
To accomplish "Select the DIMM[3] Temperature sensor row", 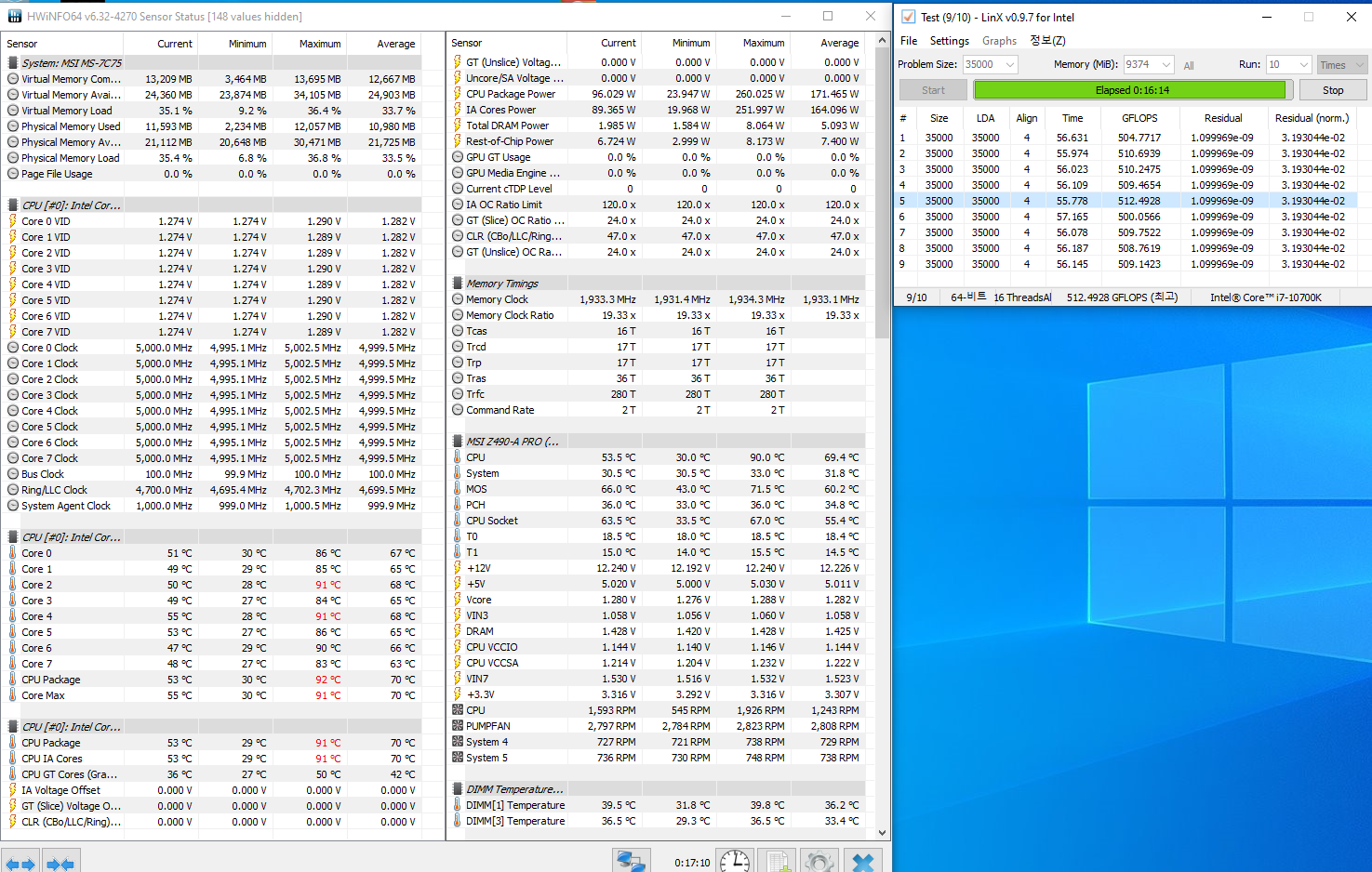I will (657, 821).
